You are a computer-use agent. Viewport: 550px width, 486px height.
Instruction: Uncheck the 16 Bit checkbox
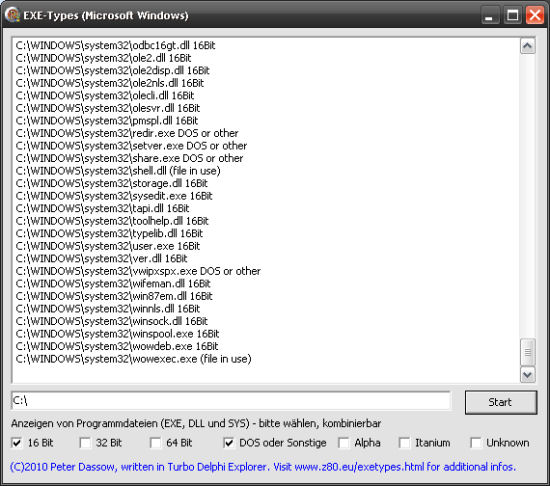click(16, 443)
